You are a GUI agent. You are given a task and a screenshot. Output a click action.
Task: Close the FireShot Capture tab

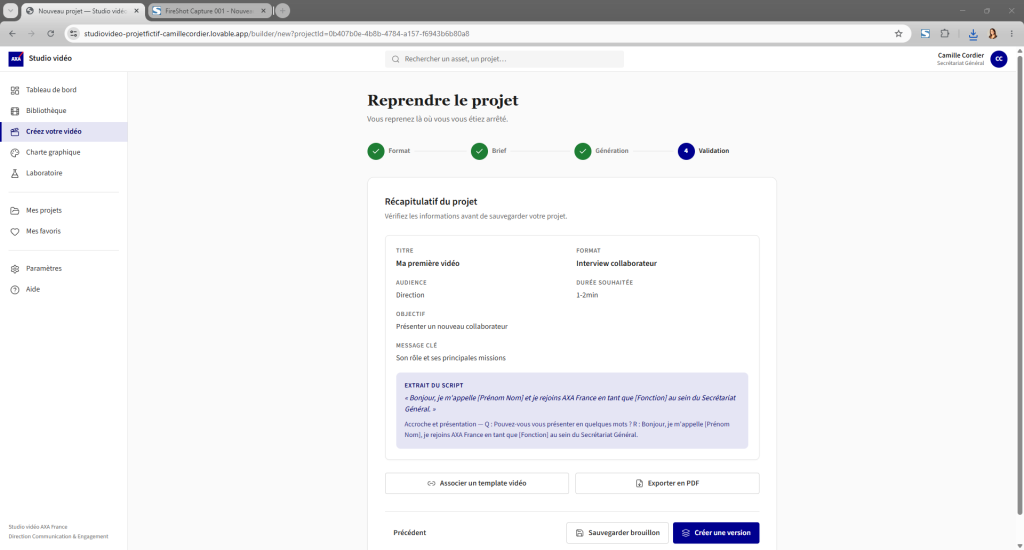(263, 11)
